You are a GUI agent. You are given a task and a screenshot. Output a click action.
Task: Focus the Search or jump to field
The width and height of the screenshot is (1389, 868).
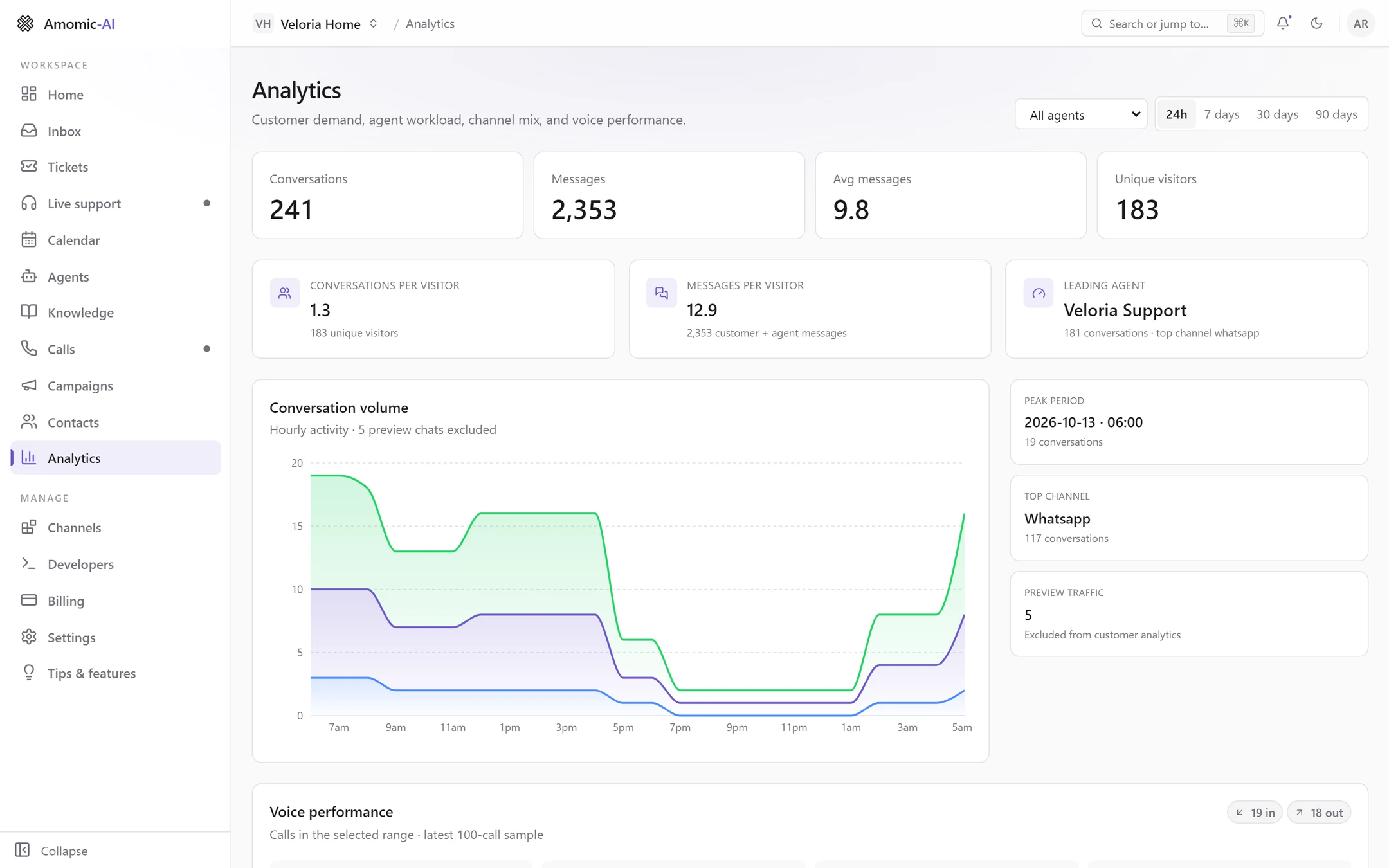point(1172,24)
